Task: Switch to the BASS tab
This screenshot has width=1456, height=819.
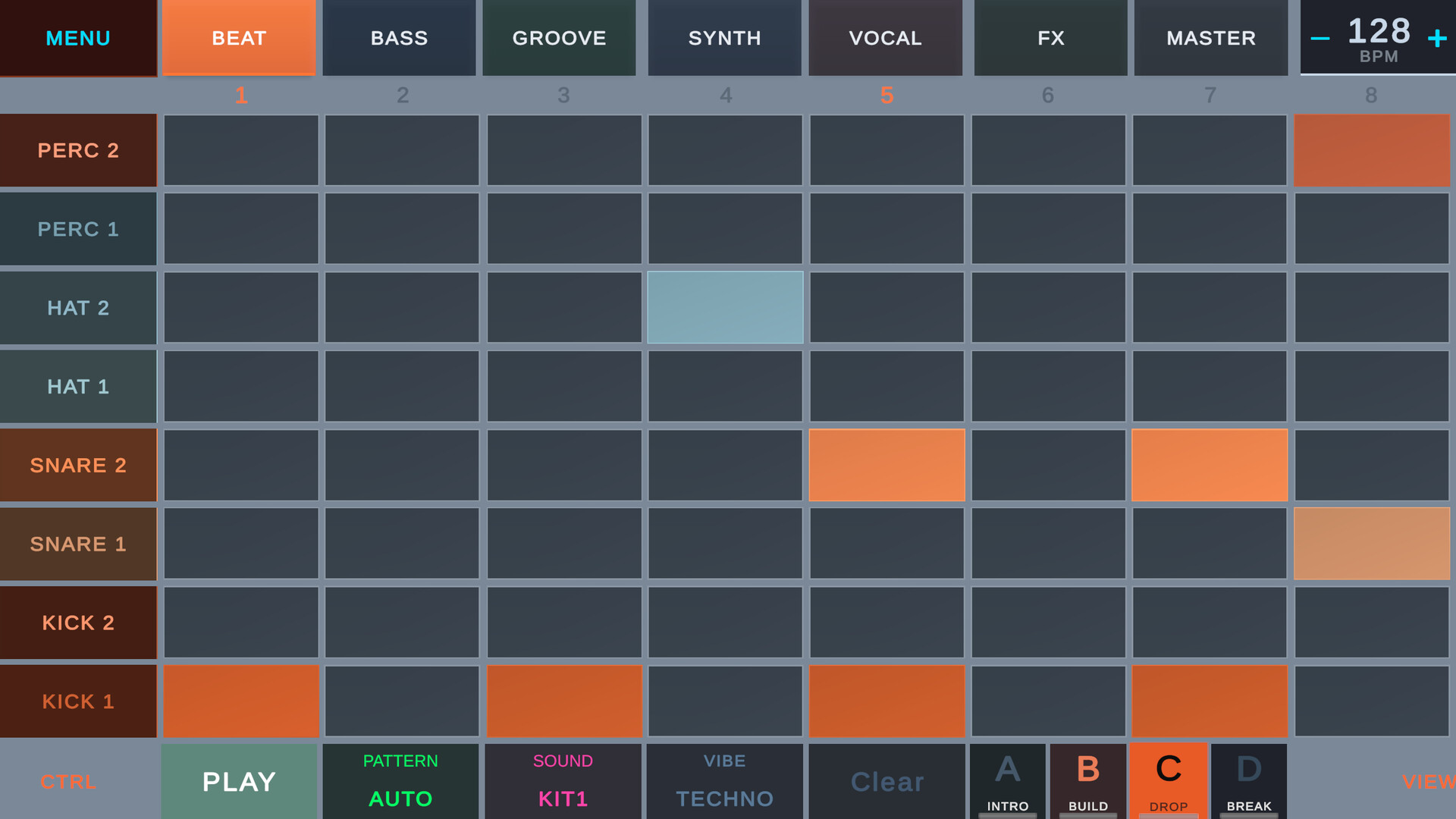Action: (x=399, y=38)
